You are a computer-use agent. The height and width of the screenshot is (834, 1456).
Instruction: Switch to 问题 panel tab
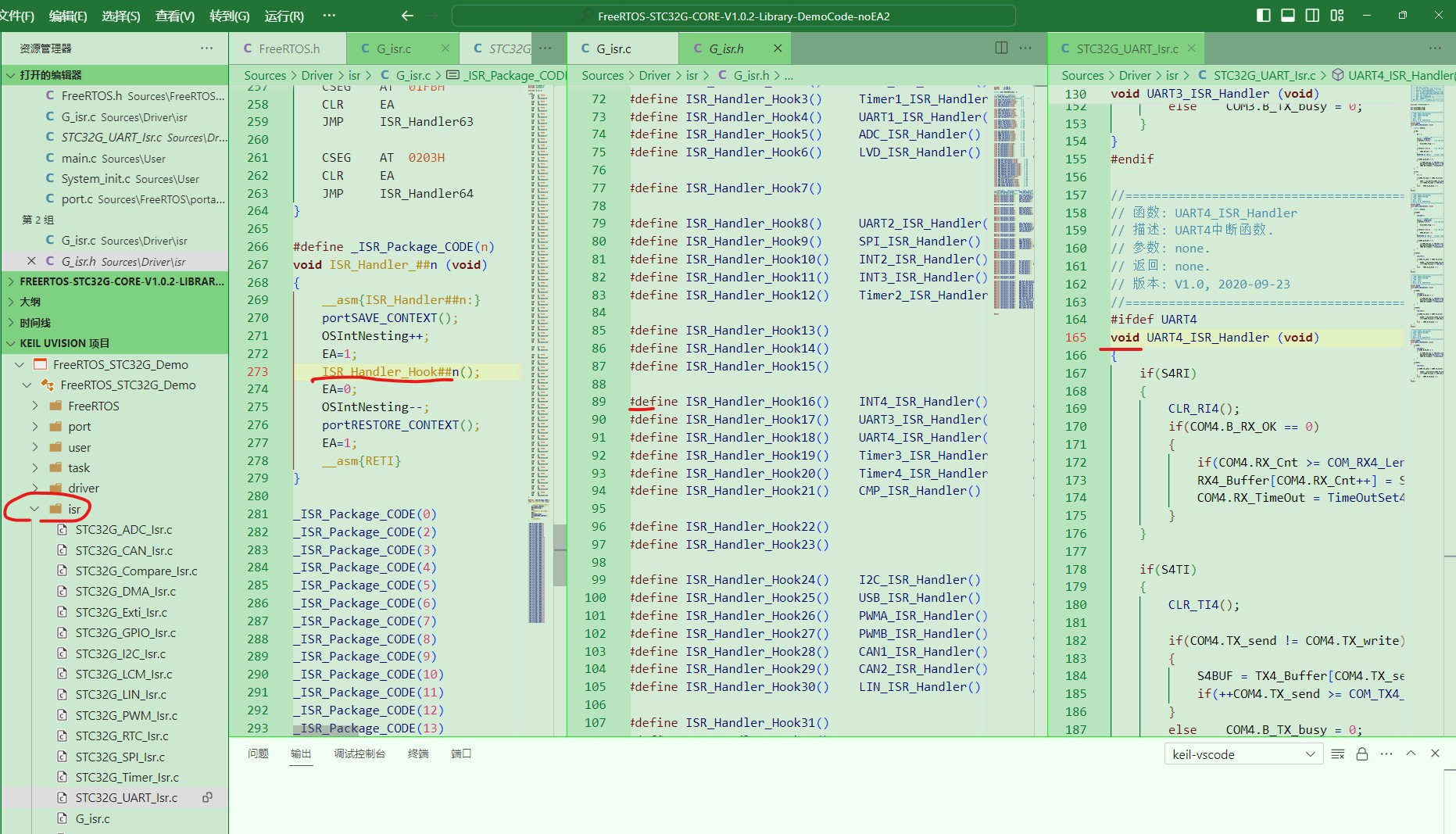point(258,753)
